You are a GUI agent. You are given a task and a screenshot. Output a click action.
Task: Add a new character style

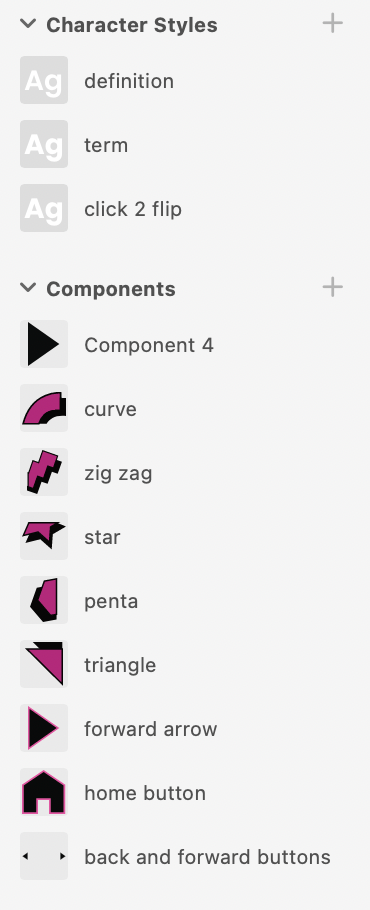(332, 24)
